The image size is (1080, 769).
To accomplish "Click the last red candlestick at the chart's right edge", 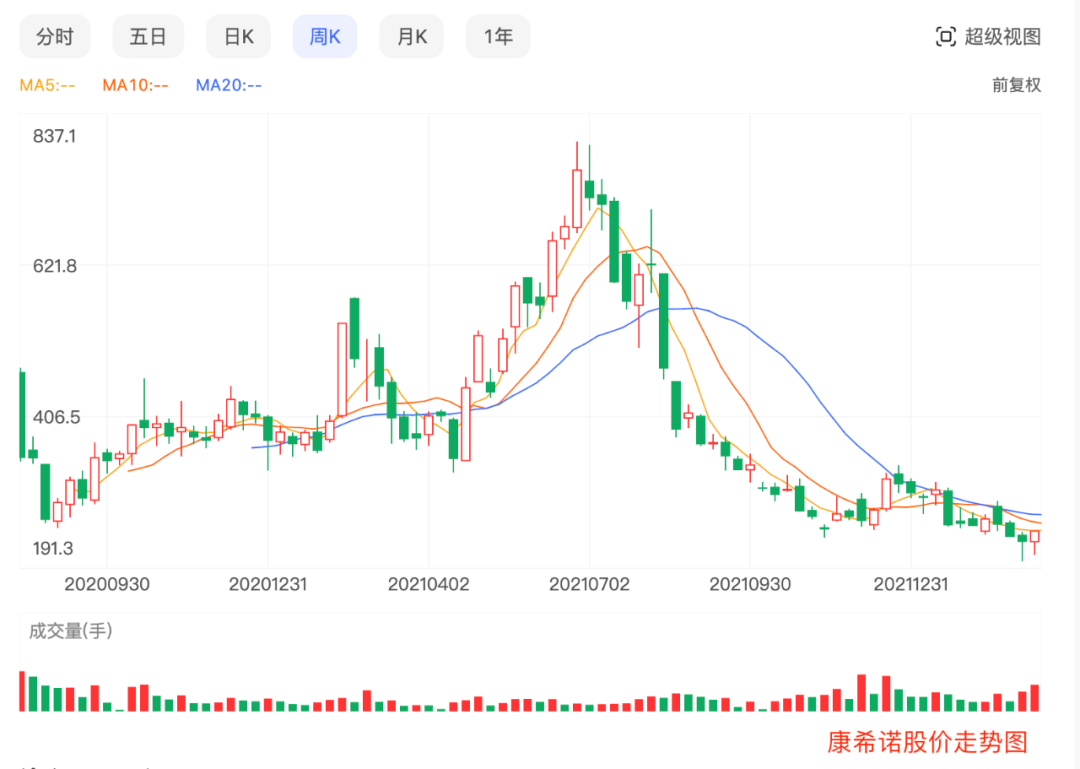I will [1035, 537].
